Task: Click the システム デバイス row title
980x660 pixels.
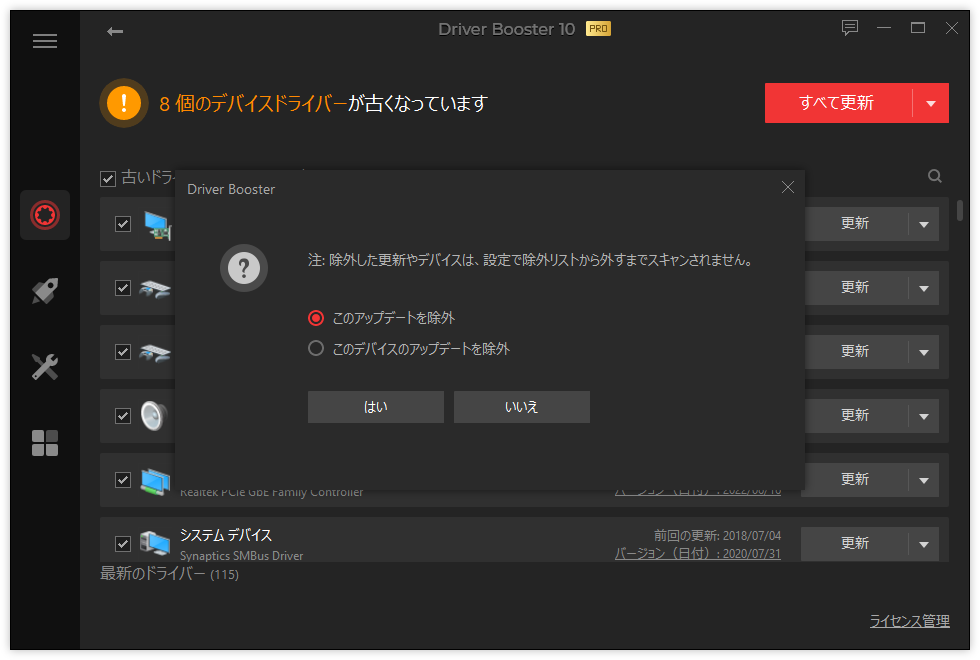Action: click(x=226, y=536)
